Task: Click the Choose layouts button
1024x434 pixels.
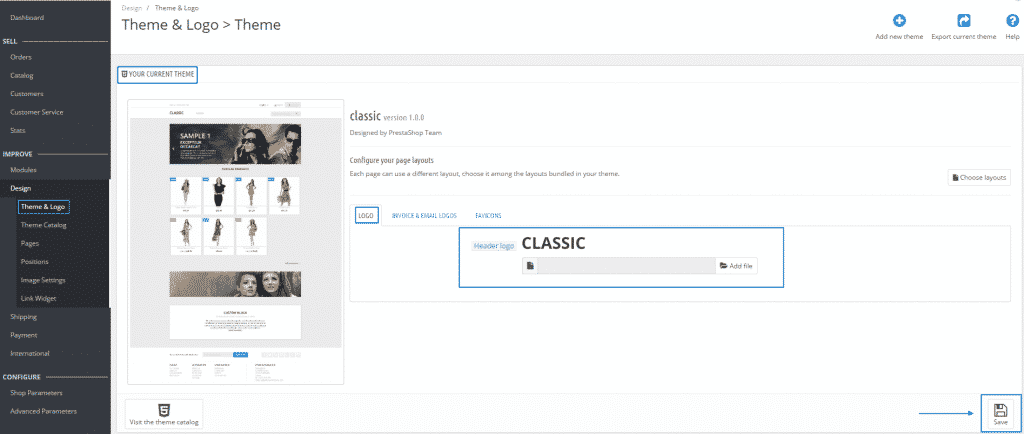Action: (x=980, y=178)
